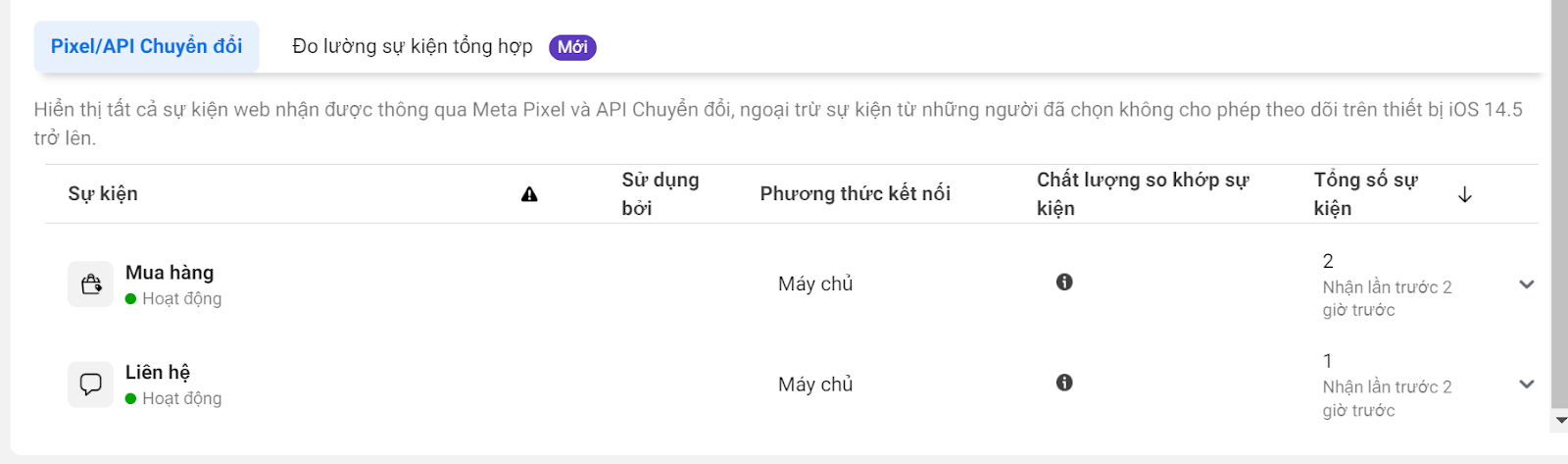Click the Chất lượng so khớp sự kiện header

tap(1144, 194)
